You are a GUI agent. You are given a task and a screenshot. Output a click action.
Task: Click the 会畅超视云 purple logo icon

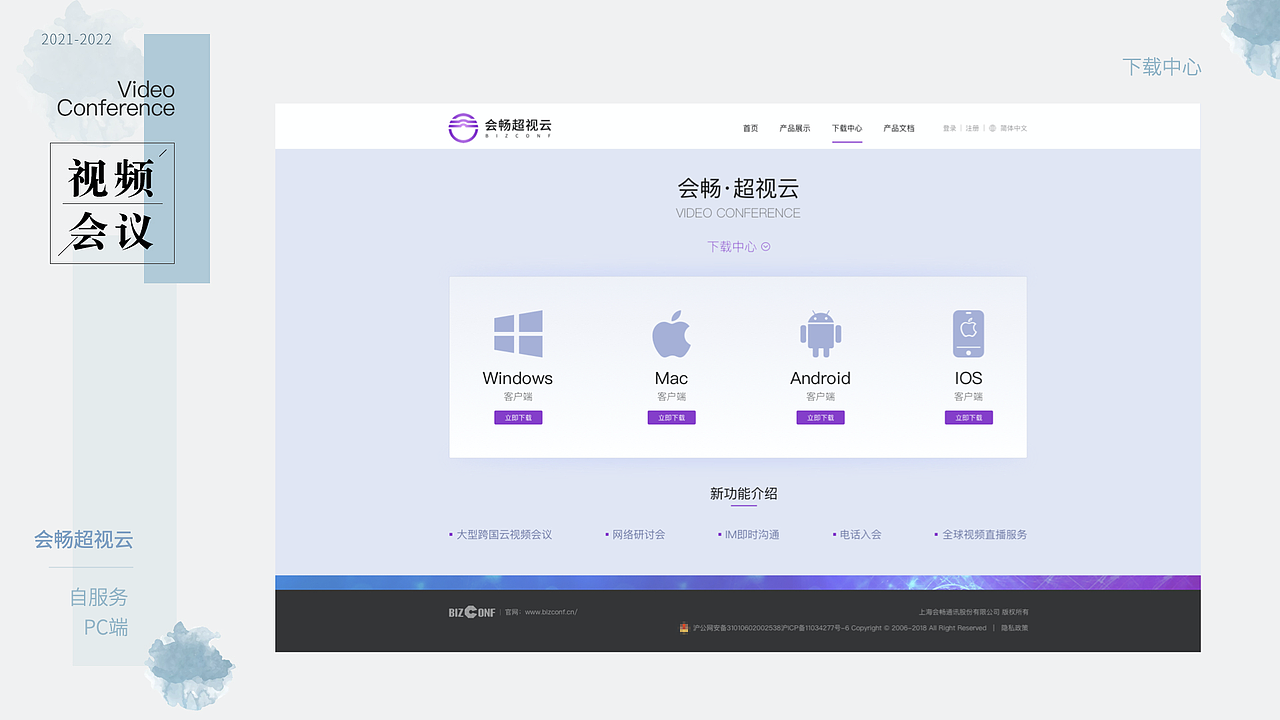463,128
